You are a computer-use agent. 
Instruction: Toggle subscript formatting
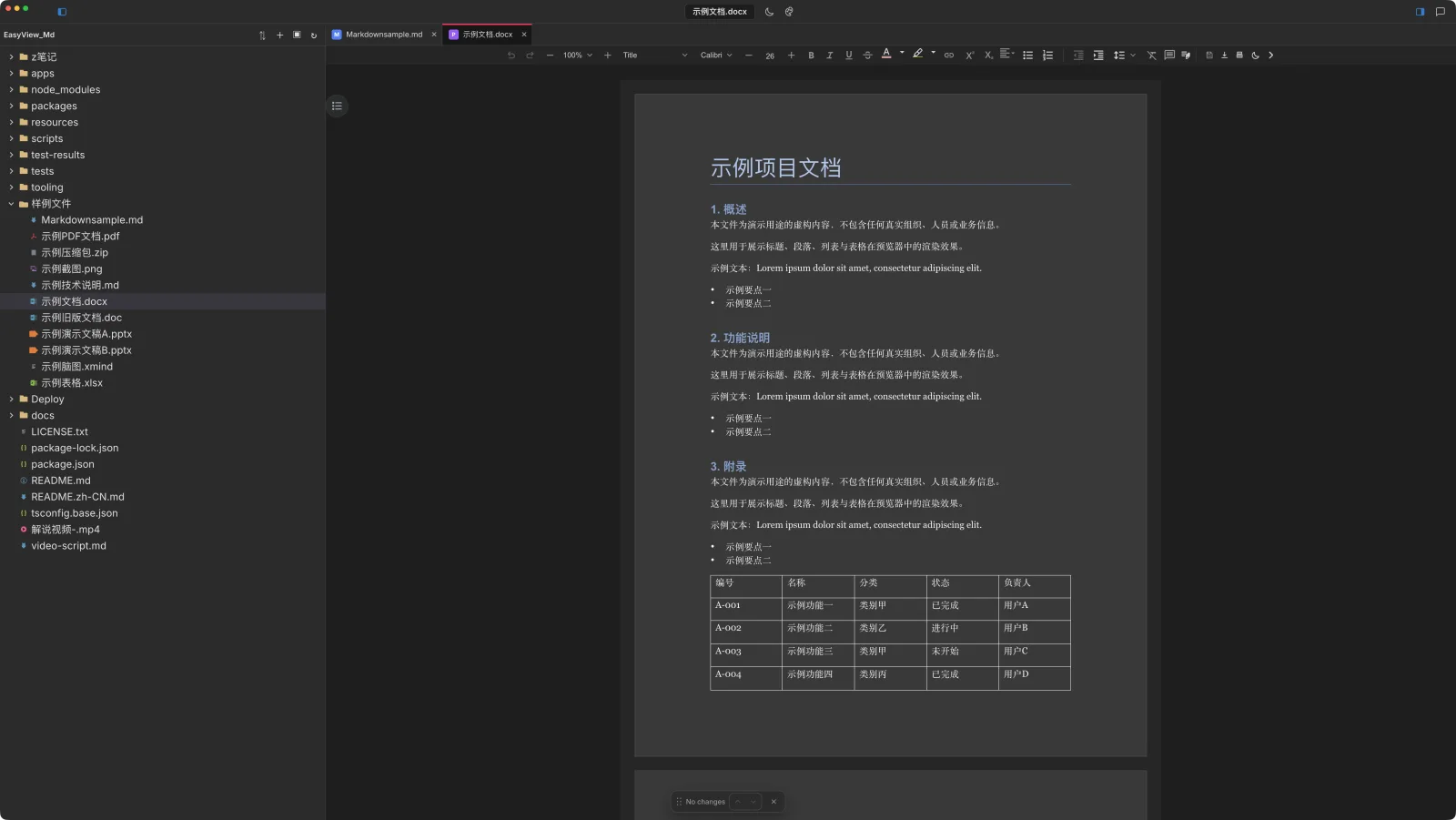pos(988,56)
